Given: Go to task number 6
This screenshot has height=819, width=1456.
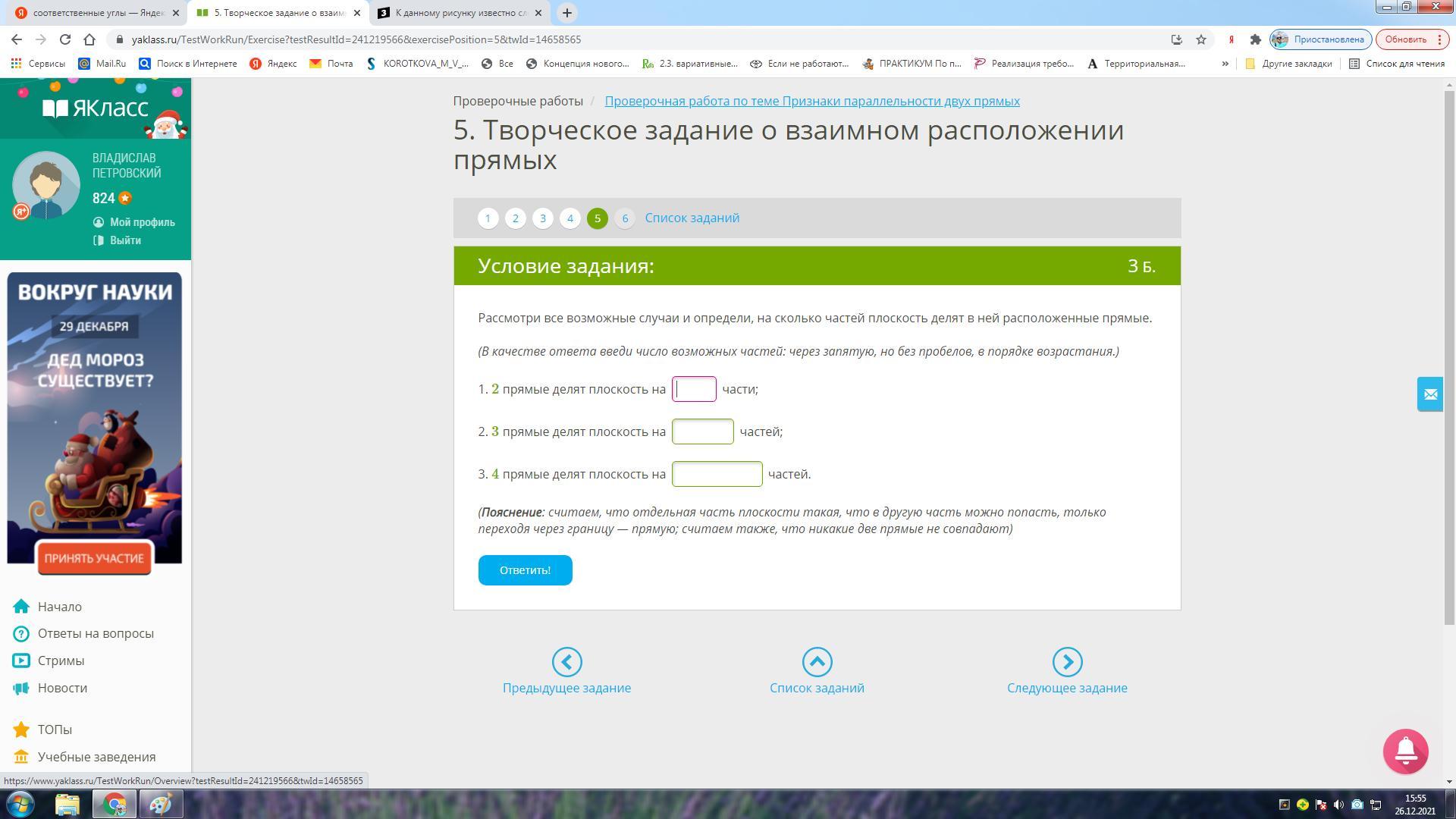Looking at the screenshot, I should coord(625,218).
